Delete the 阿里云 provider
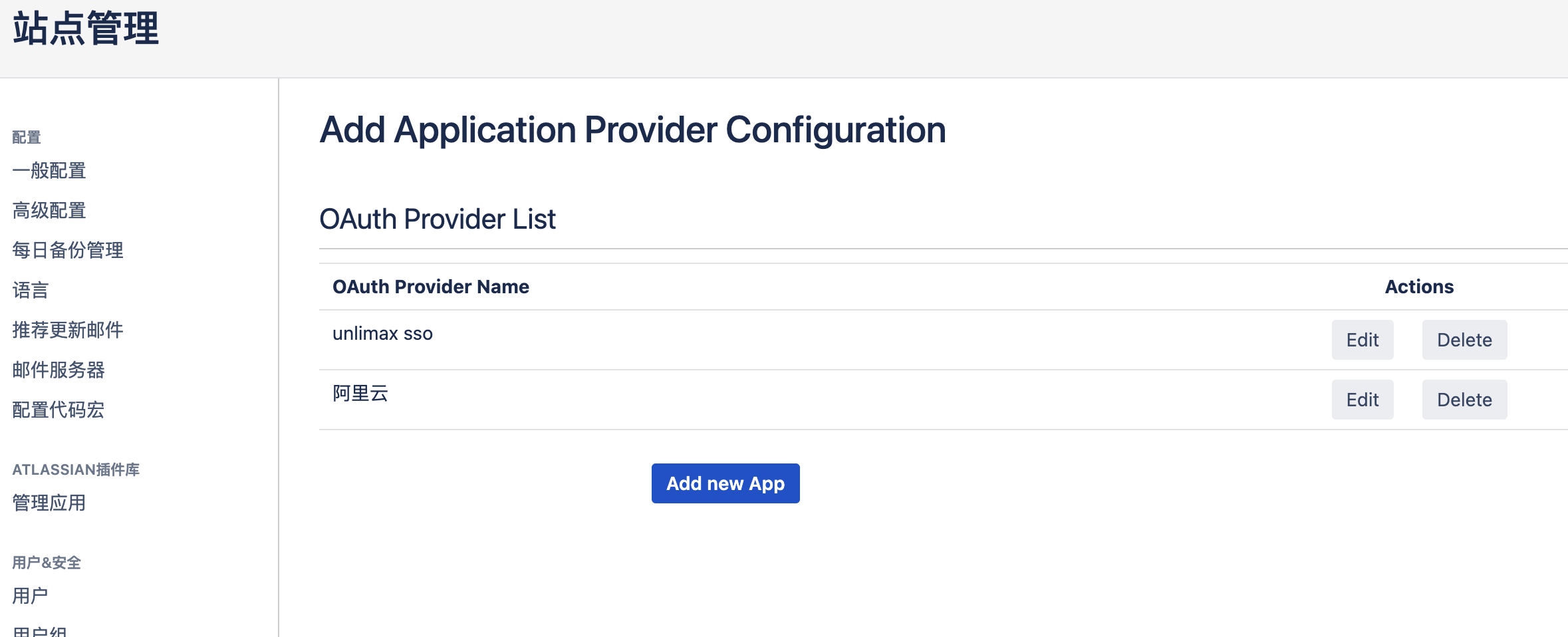This screenshot has height=637, width=1568. [1464, 400]
